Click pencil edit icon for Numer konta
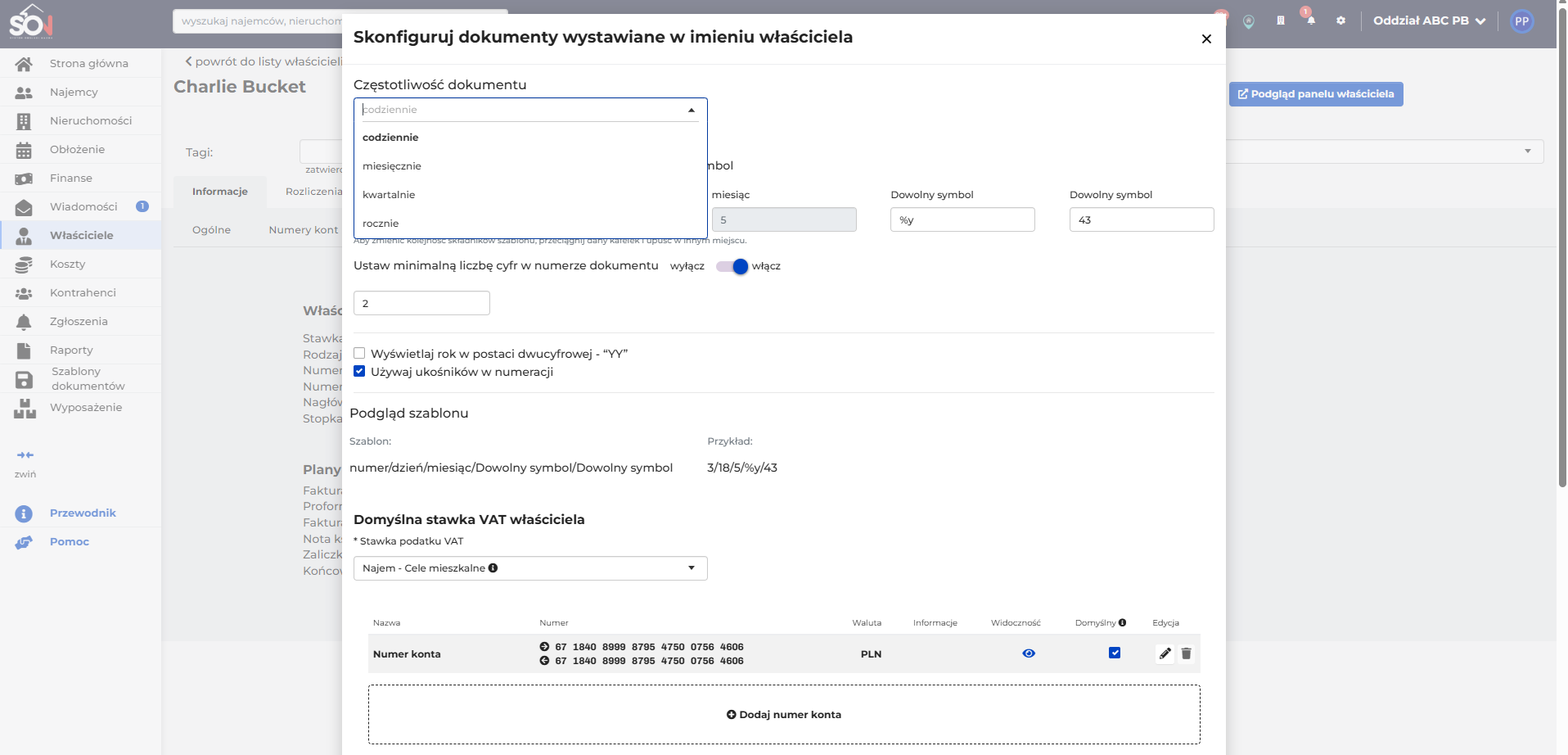The height and width of the screenshot is (755, 1568). pos(1165,653)
